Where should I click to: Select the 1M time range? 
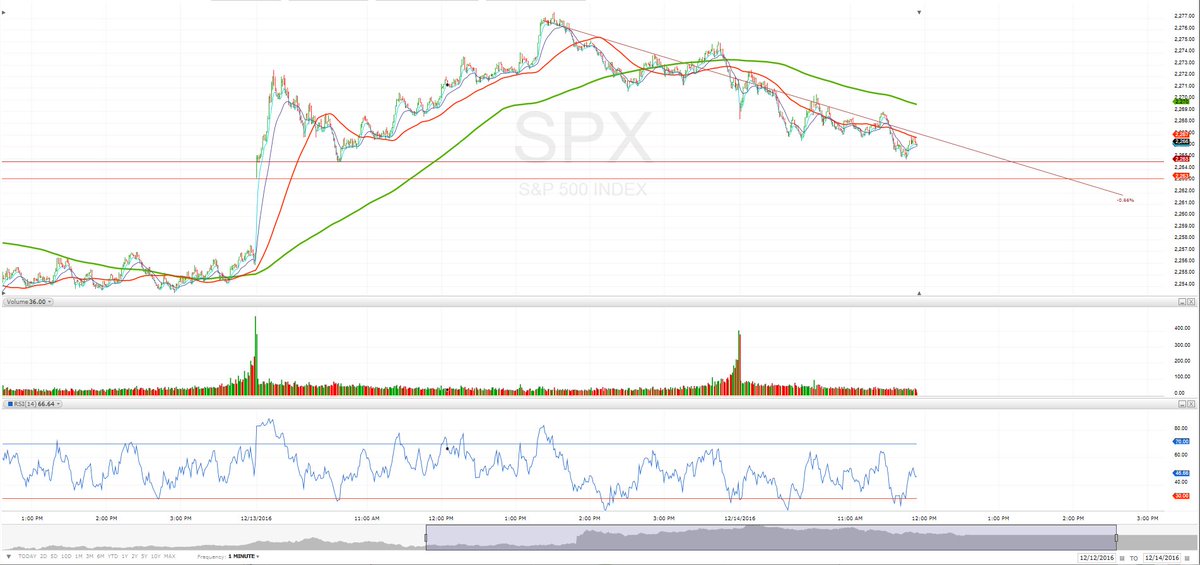click(x=79, y=556)
